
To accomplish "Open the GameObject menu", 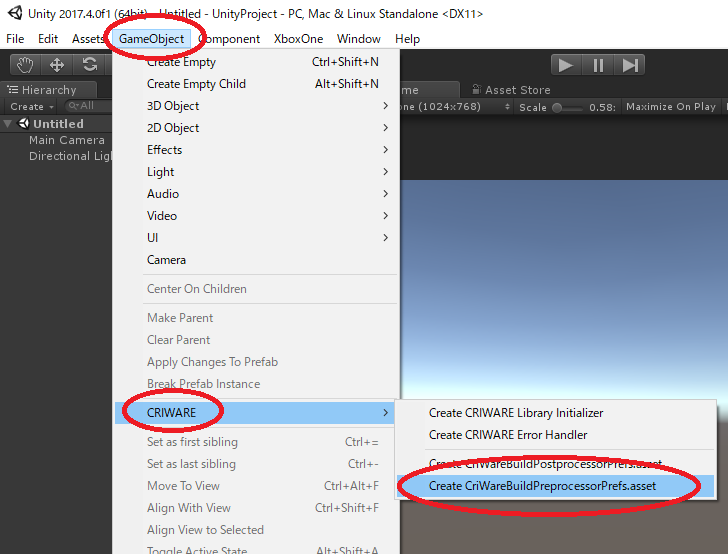I will click(x=151, y=39).
